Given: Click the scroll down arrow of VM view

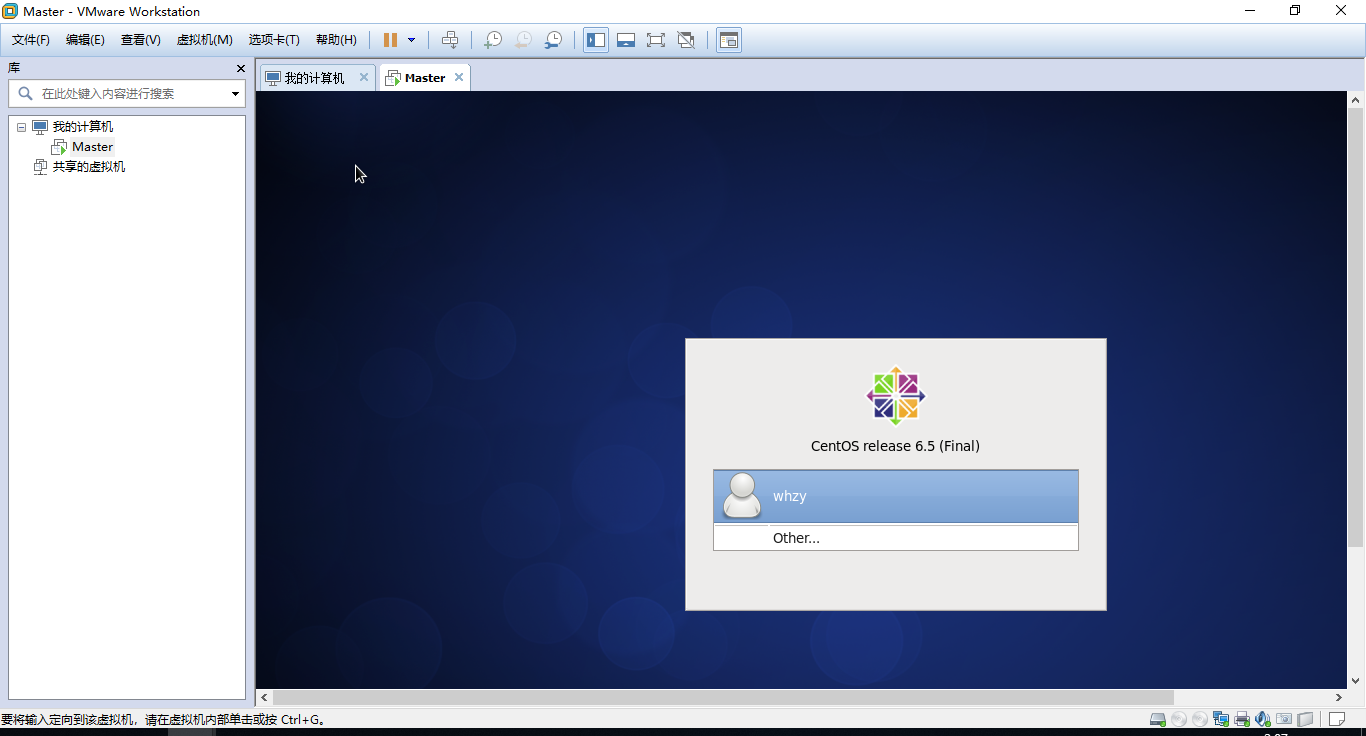Looking at the screenshot, I should point(1356,681).
